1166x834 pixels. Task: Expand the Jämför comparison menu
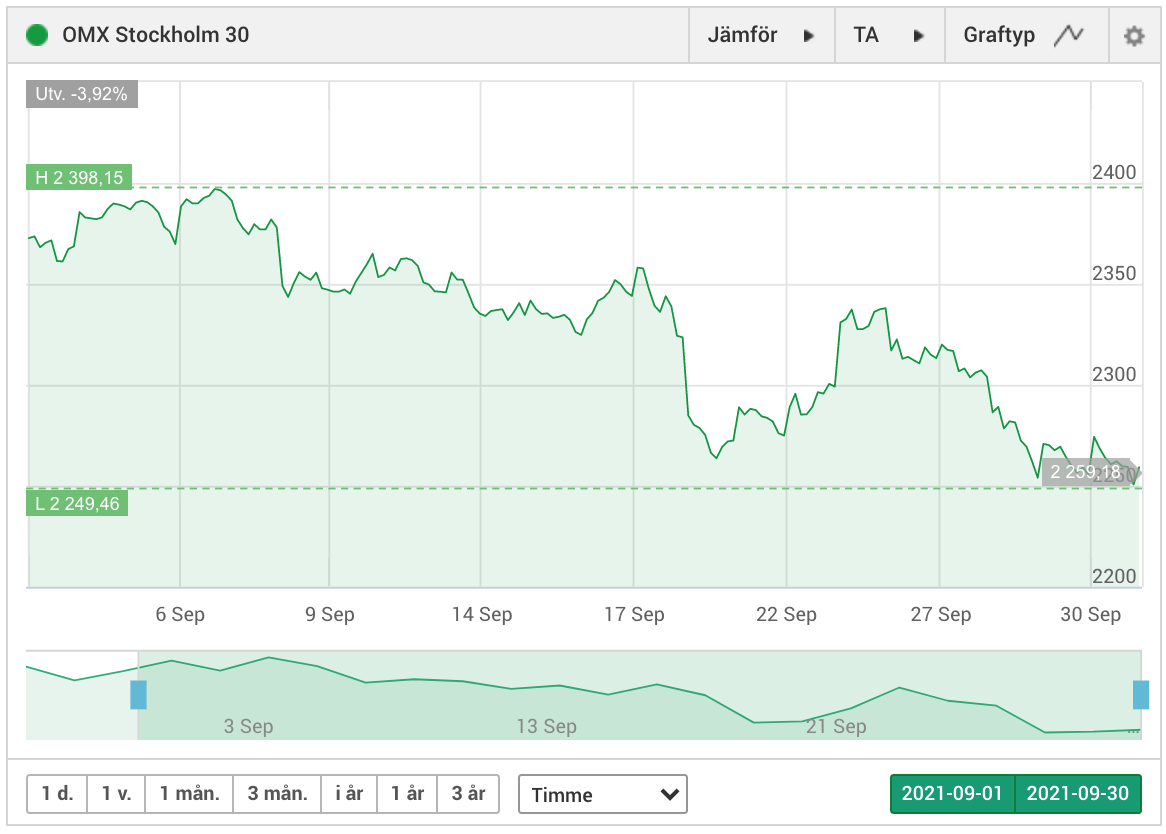(x=761, y=35)
